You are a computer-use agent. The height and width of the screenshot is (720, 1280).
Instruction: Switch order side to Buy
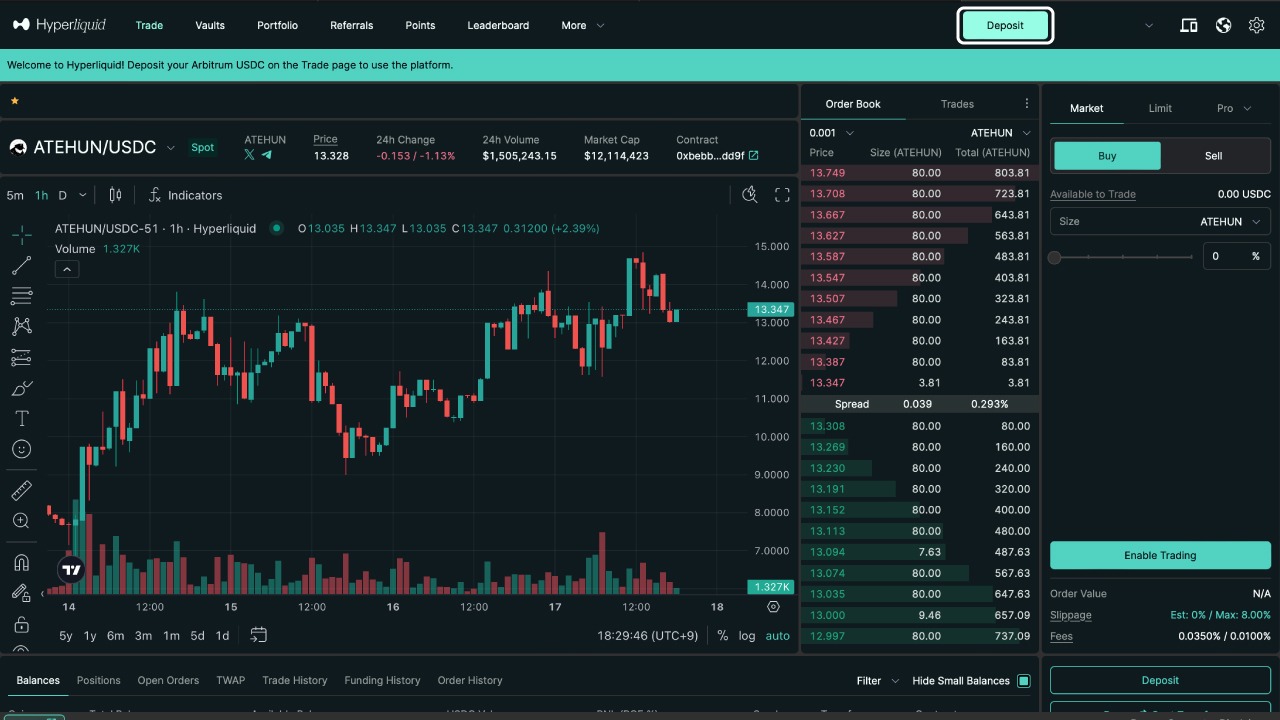coord(1107,156)
